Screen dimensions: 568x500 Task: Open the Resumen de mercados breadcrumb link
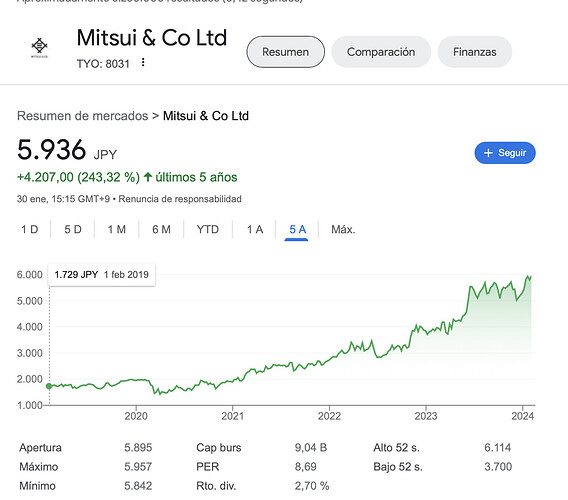pos(83,116)
